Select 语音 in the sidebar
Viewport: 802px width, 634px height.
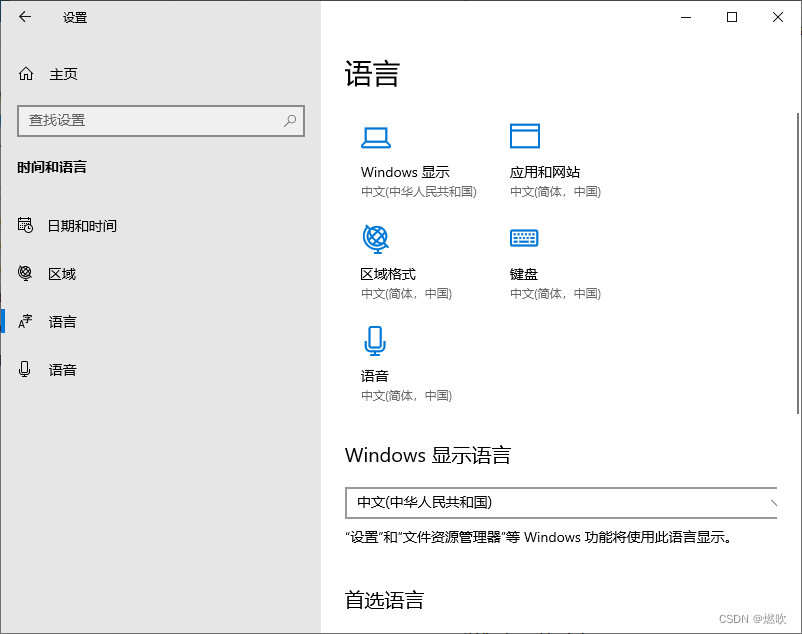click(x=62, y=370)
